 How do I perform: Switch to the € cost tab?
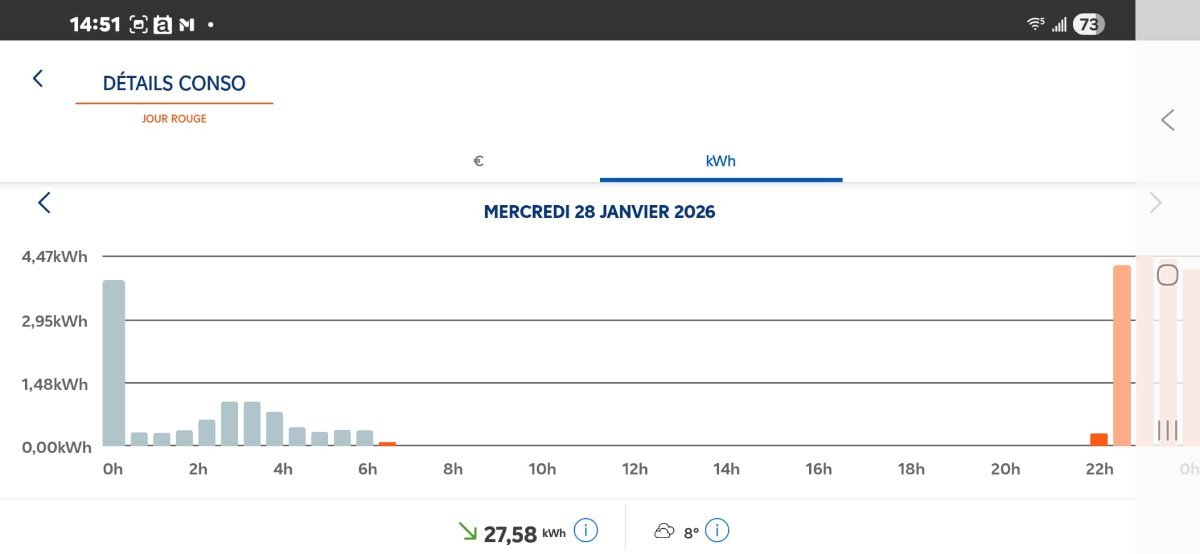coord(479,160)
